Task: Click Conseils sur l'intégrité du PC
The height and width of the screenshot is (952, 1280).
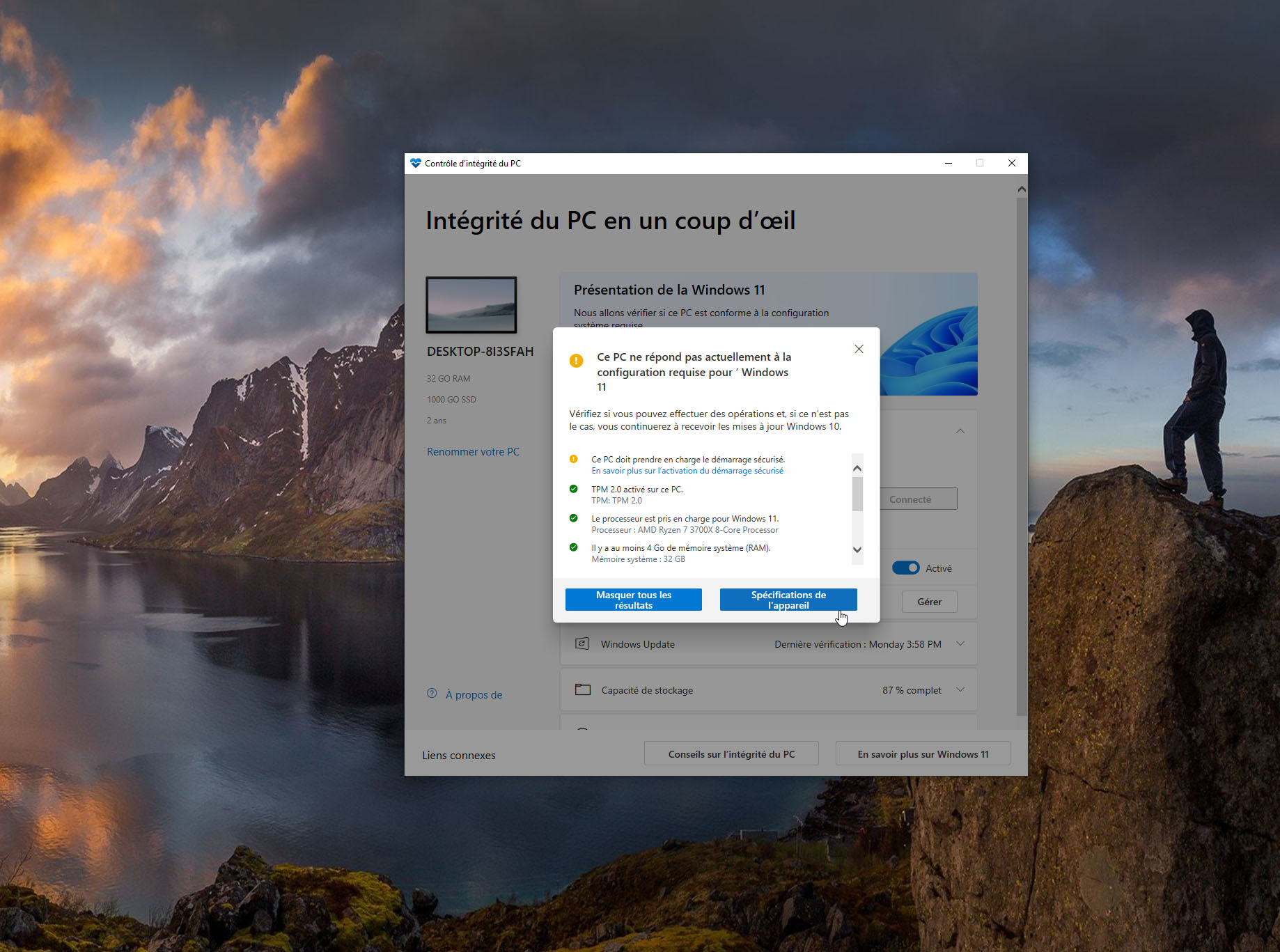Action: click(731, 754)
